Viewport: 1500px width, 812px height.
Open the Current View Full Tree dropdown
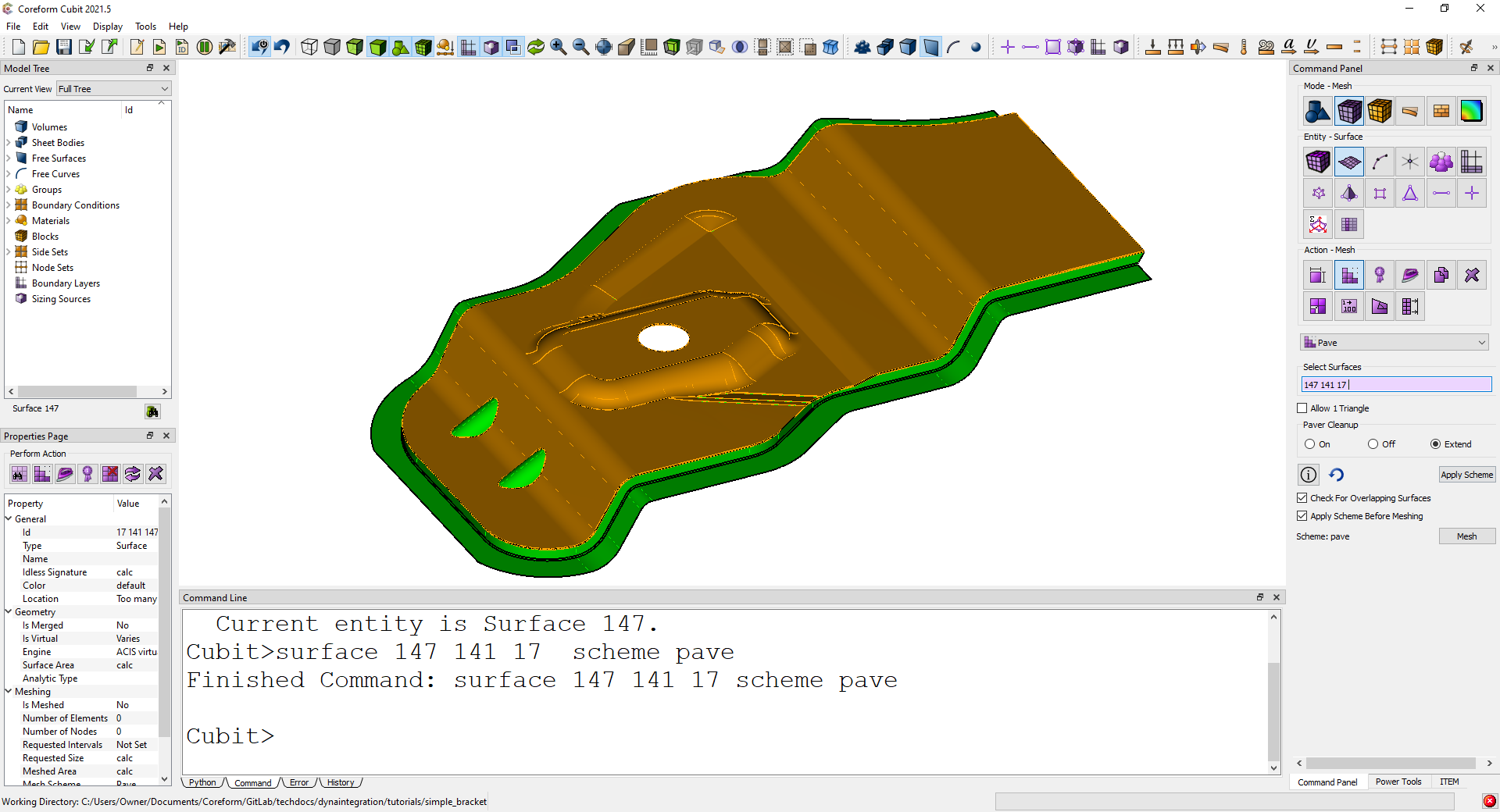coord(113,89)
